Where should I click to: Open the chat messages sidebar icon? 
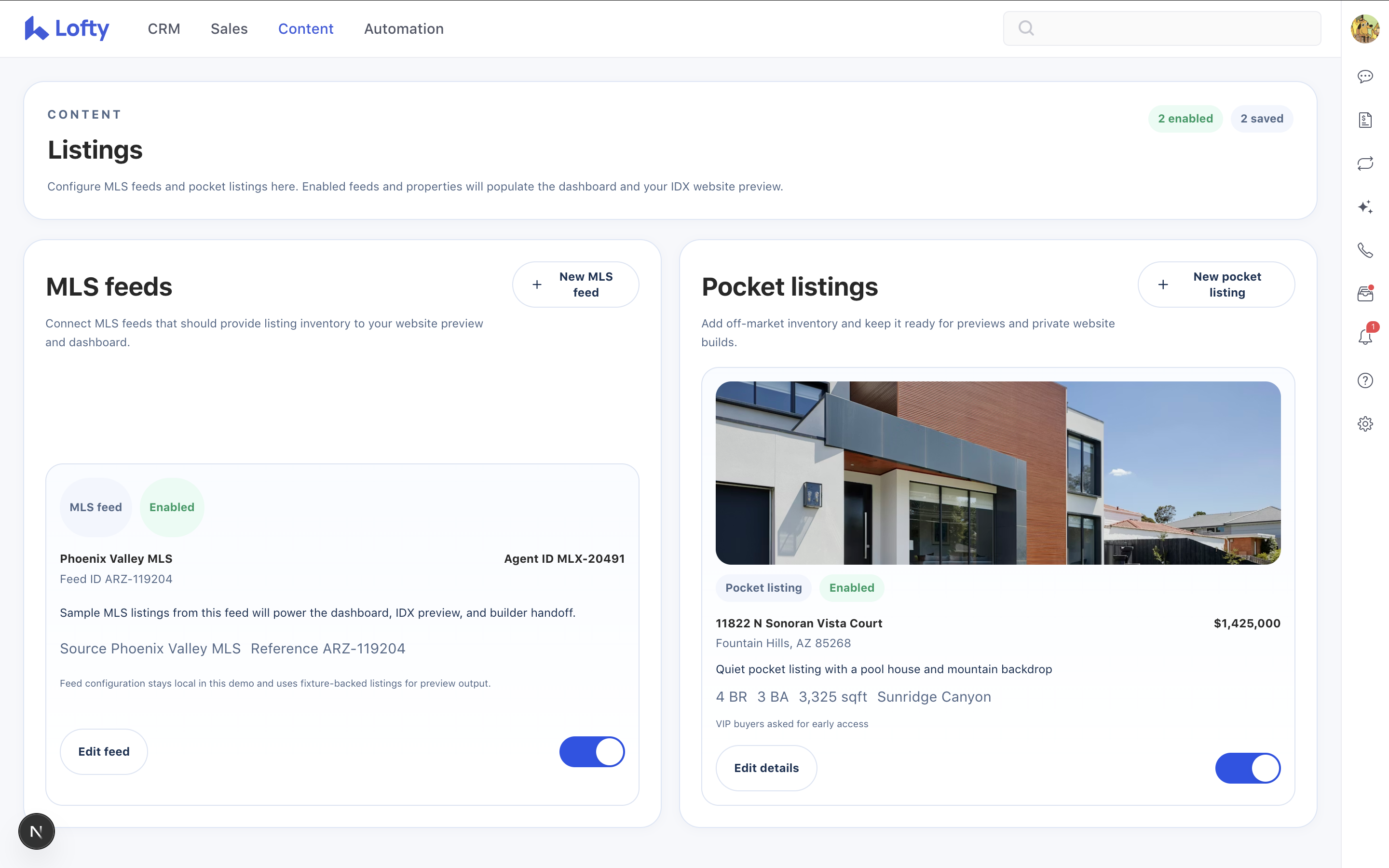1365,76
